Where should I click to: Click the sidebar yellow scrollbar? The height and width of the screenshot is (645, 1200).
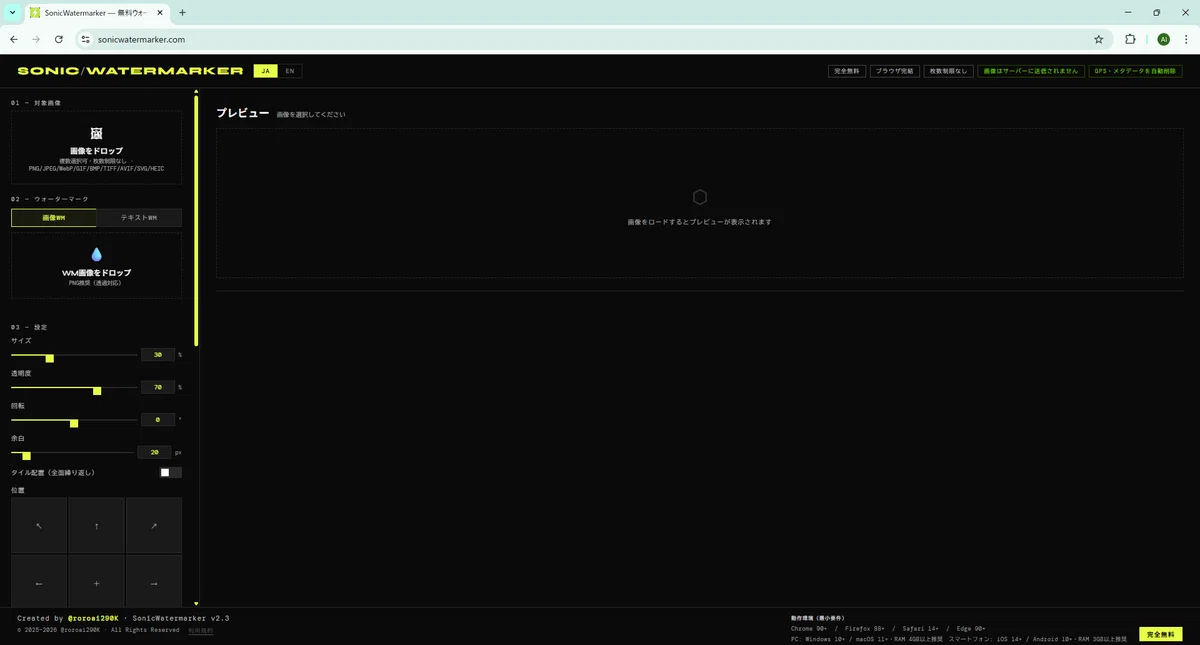(x=196, y=222)
